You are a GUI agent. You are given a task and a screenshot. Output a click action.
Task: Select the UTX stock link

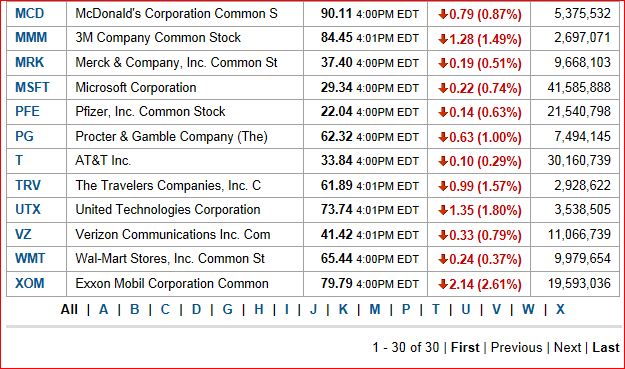click(x=28, y=210)
